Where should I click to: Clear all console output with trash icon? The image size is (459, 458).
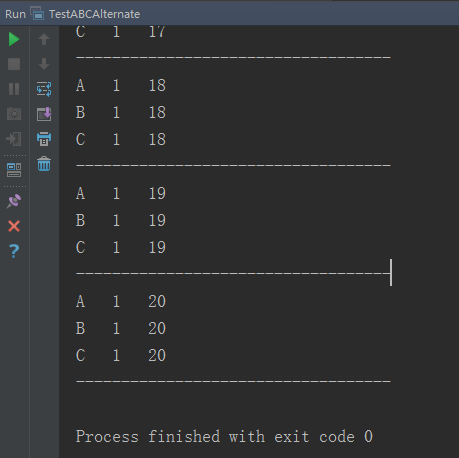coord(44,164)
